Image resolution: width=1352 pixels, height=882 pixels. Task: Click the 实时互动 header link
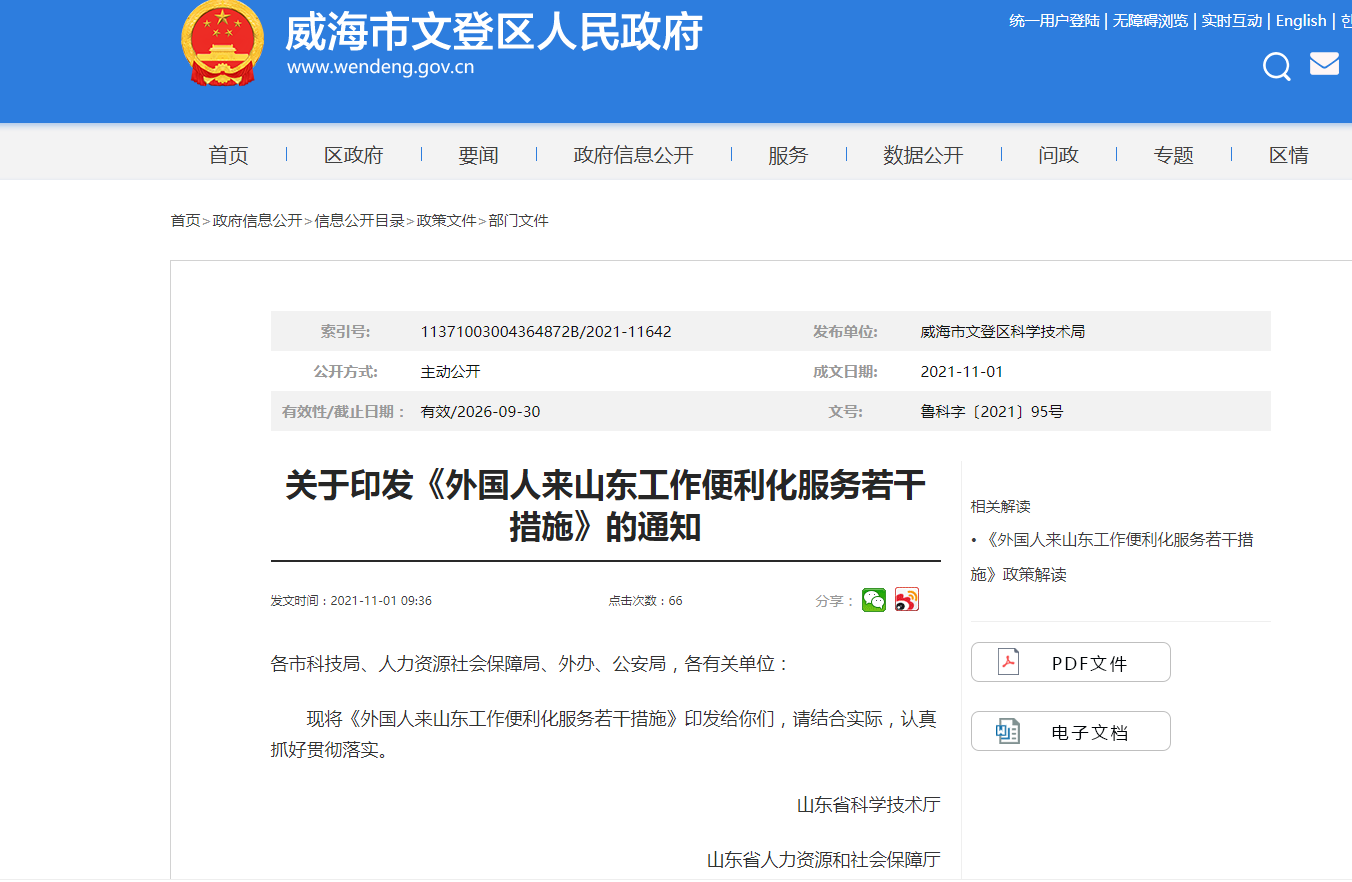point(1232,20)
